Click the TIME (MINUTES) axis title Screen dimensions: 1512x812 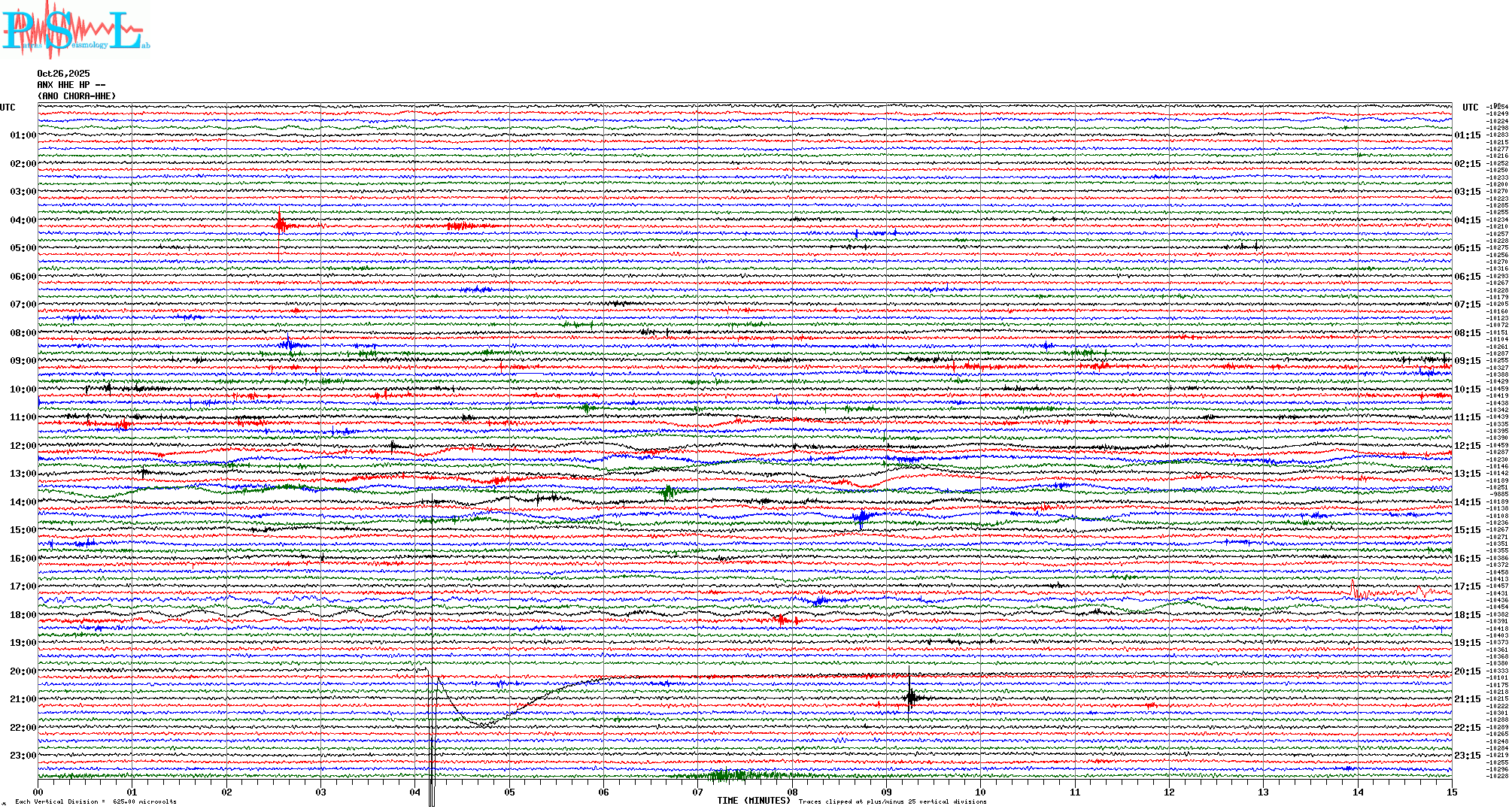pyautogui.click(x=753, y=801)
